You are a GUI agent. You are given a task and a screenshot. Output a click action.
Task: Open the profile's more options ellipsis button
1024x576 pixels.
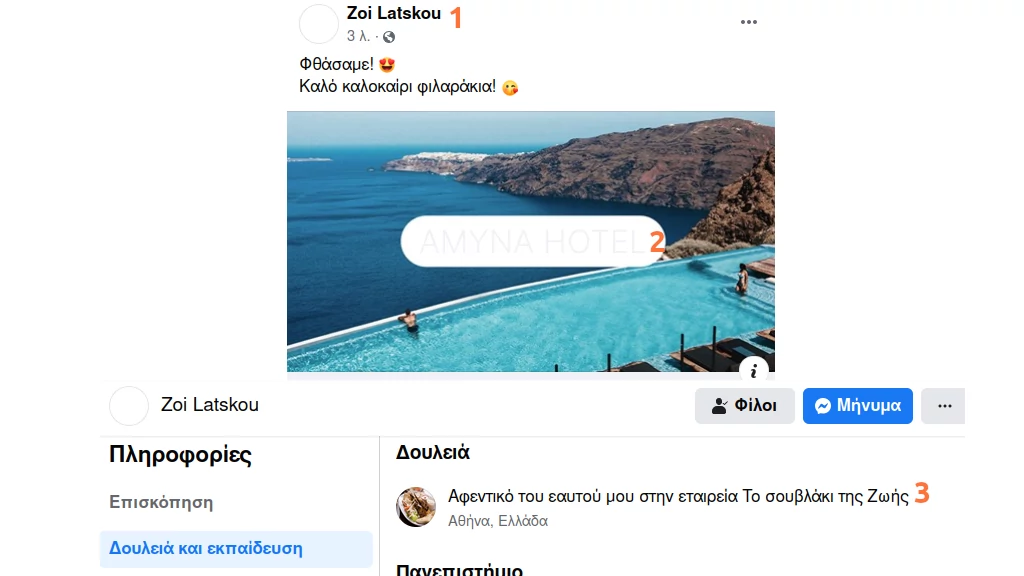pyautogui.click(x=944, y=406)
